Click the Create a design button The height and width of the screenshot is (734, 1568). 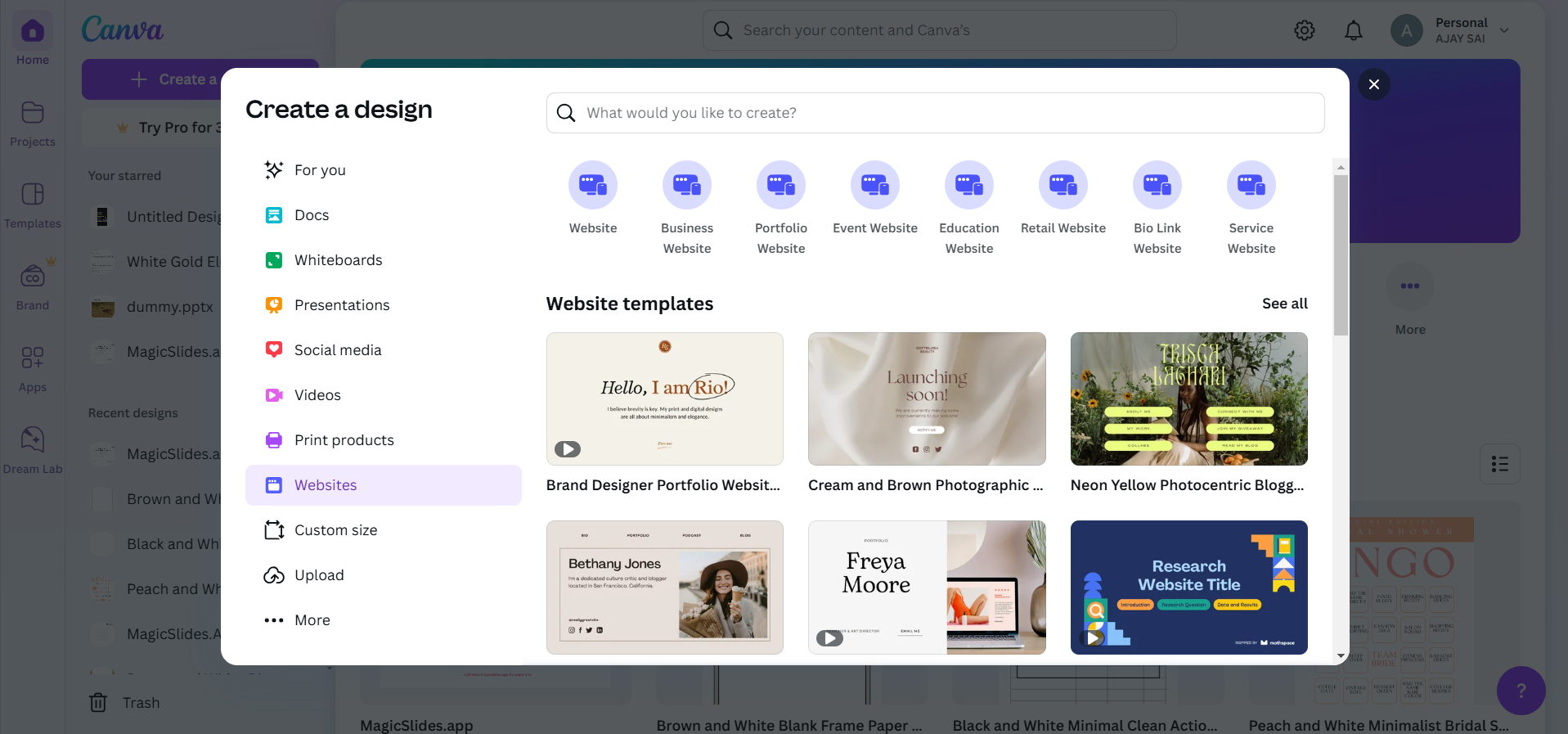(151, 79)
